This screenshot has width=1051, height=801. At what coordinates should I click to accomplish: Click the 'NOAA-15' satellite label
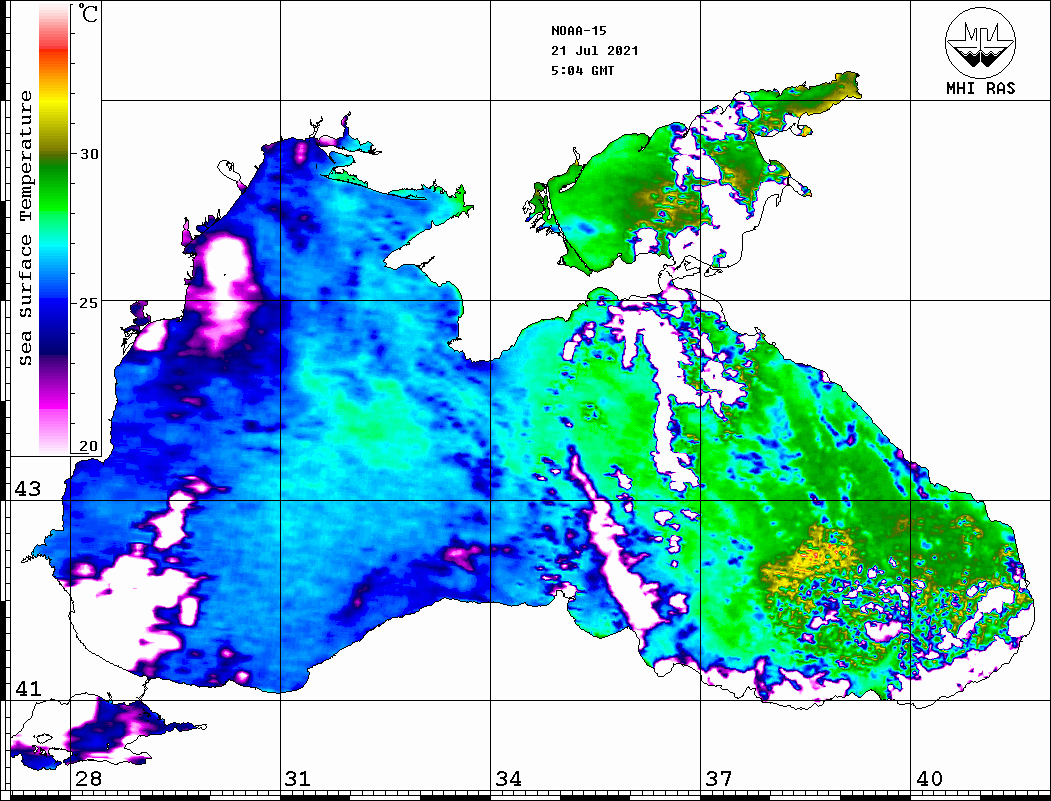pos(578,31)
